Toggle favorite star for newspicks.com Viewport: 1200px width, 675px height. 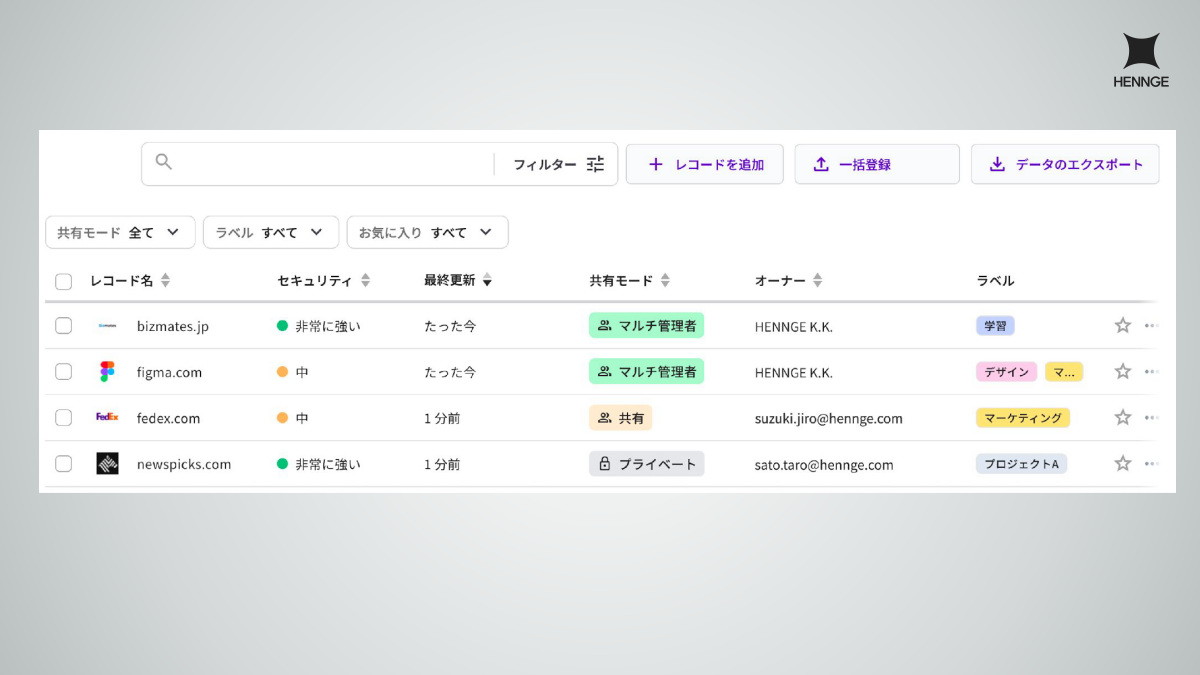click(x=1121, y=463)
